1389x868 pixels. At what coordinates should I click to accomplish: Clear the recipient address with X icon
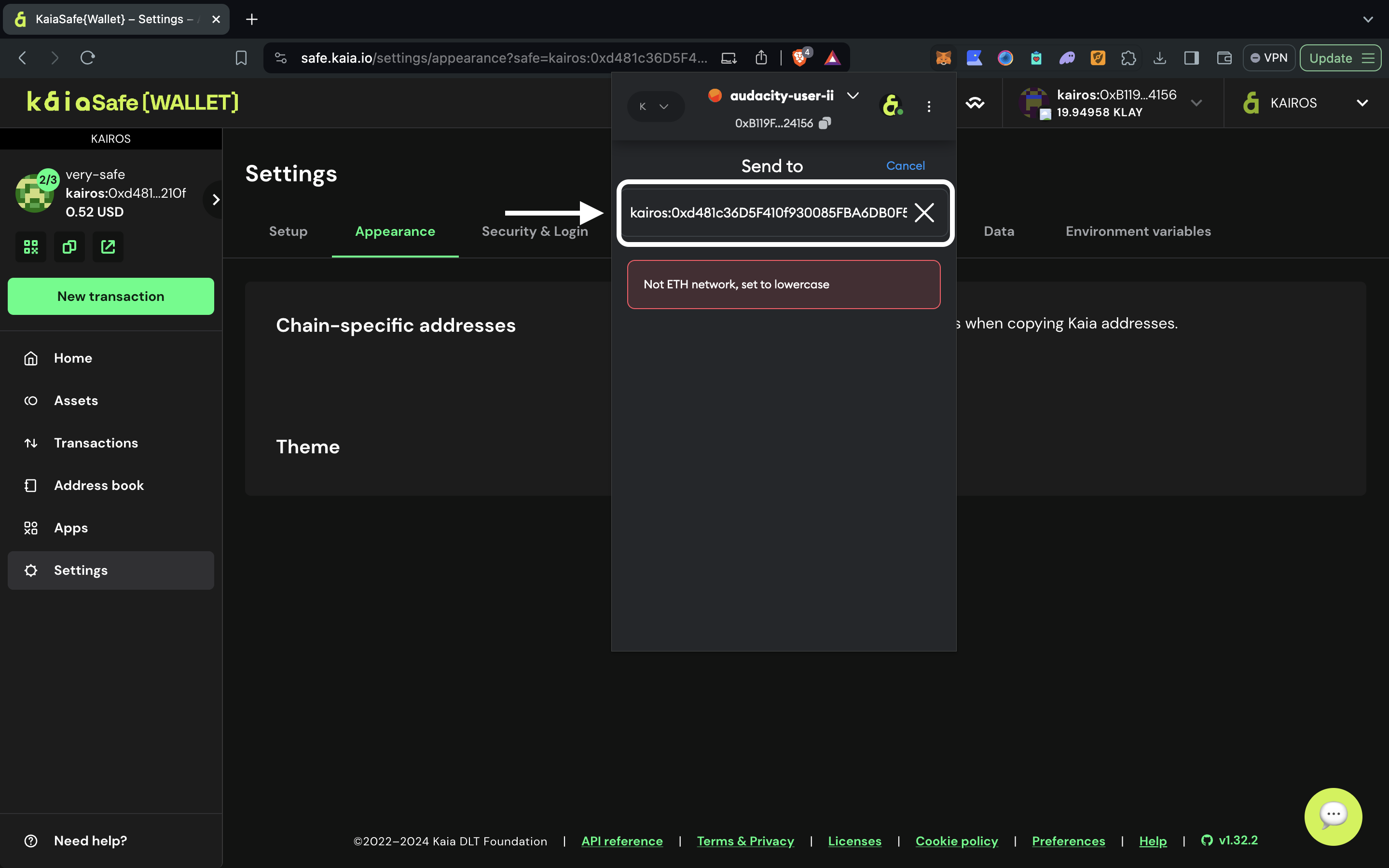924,212
